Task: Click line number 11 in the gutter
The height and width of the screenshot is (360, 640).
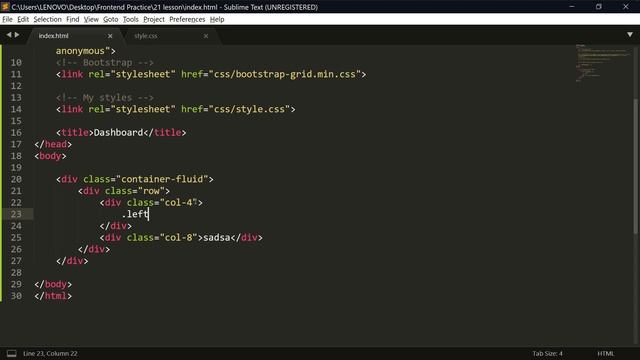Action: click(x=16, y=74)
